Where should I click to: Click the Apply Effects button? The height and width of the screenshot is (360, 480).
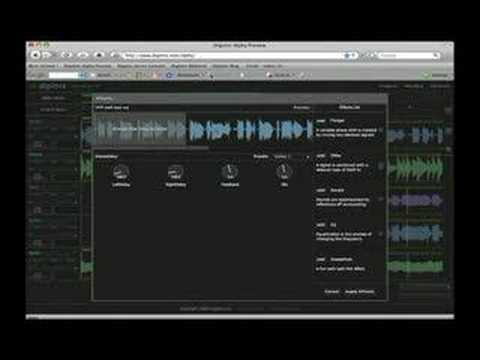tap(360, 292)
